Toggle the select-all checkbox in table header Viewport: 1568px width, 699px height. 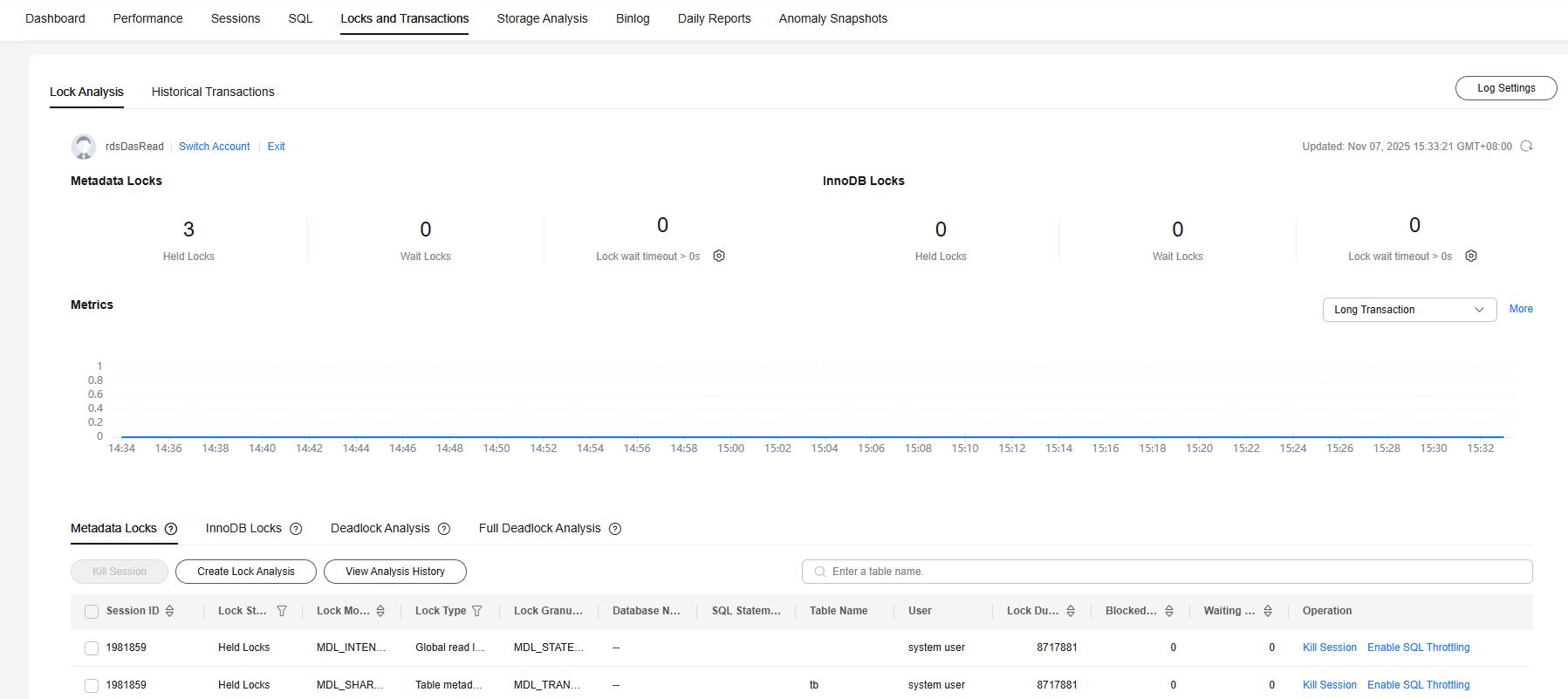pos(92,612)
